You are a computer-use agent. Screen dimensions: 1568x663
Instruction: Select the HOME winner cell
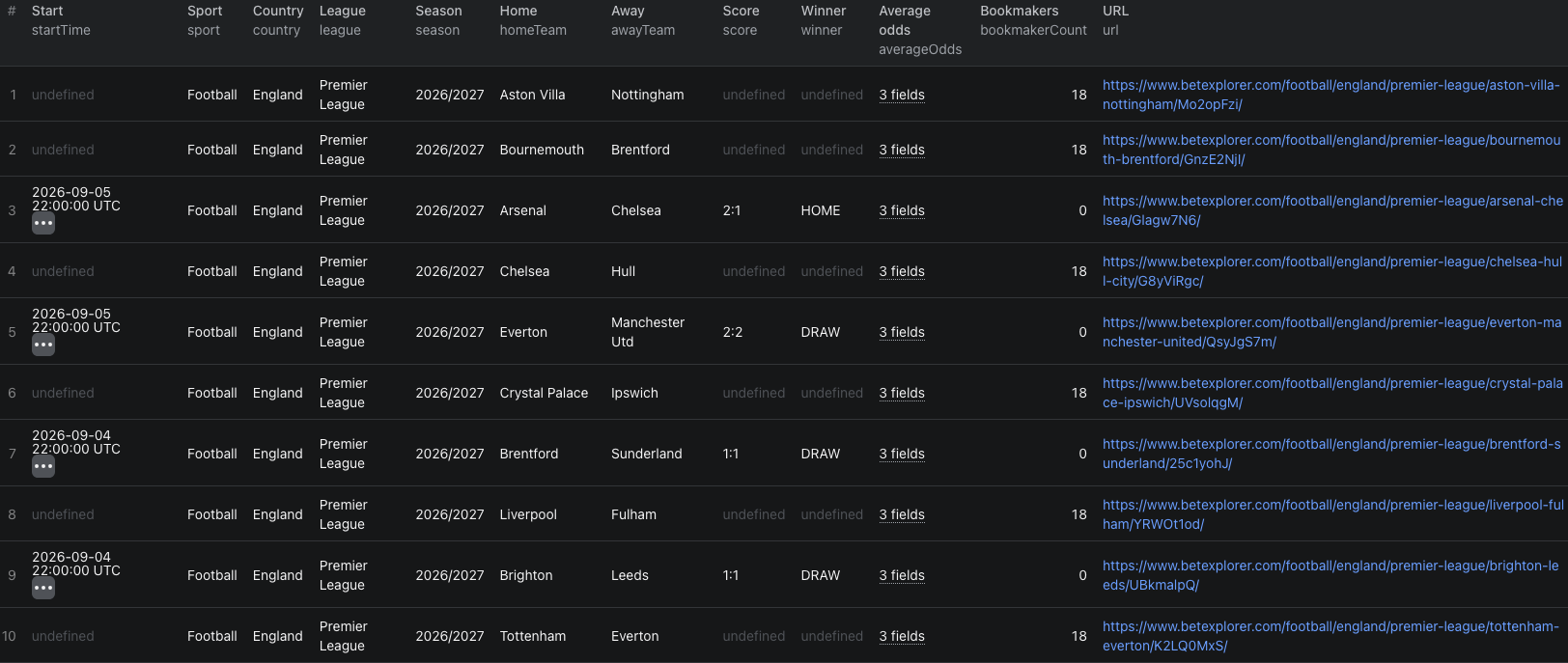[x=821, y=210]
